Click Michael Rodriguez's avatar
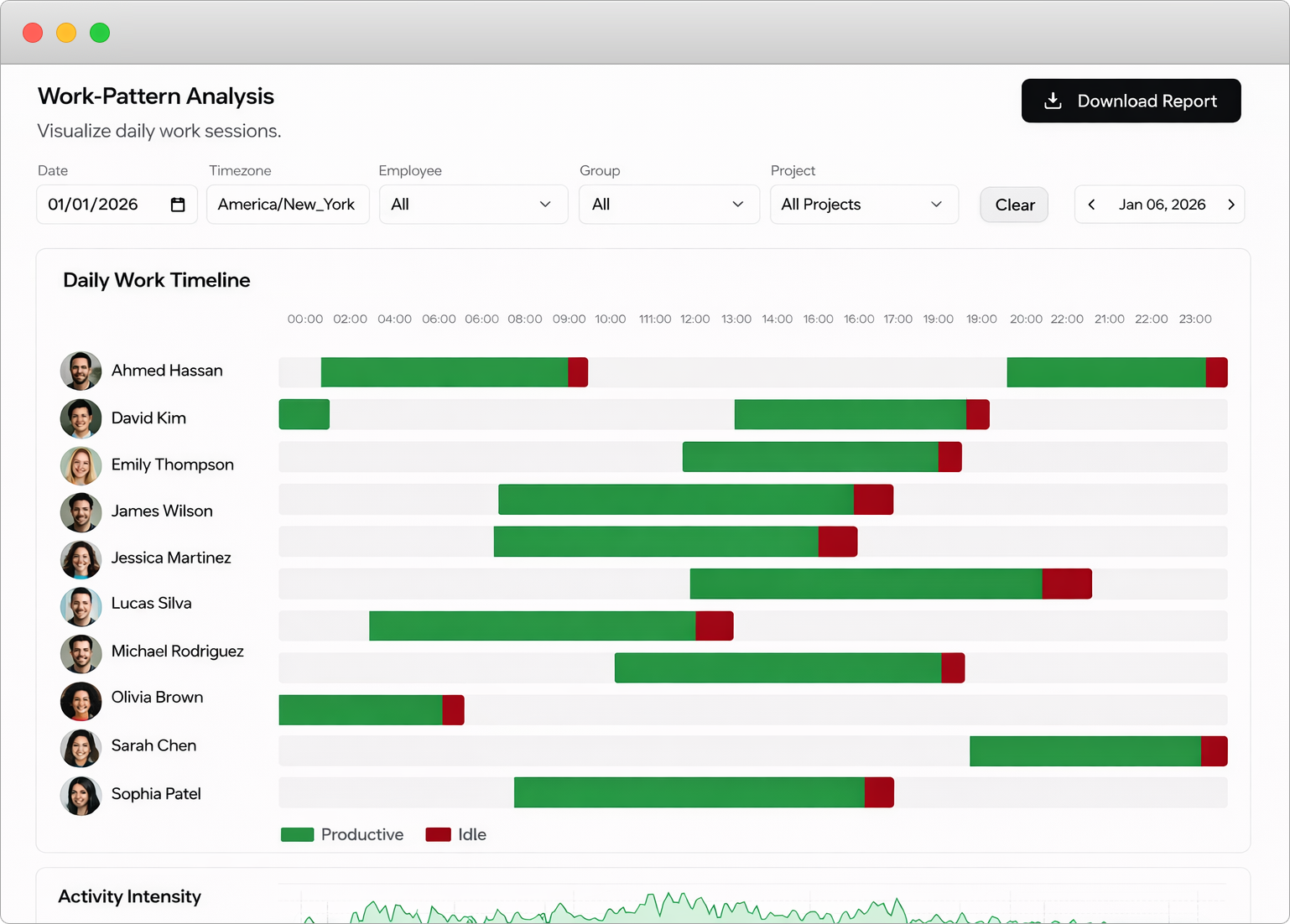Image resolution: width=1290 pixels, height=924 pixels. coord(81,652)
